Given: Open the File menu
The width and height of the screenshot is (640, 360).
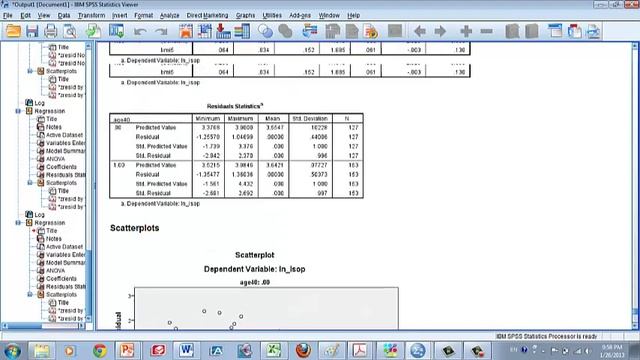Looking at the screenshot, I should click(8, 16).
